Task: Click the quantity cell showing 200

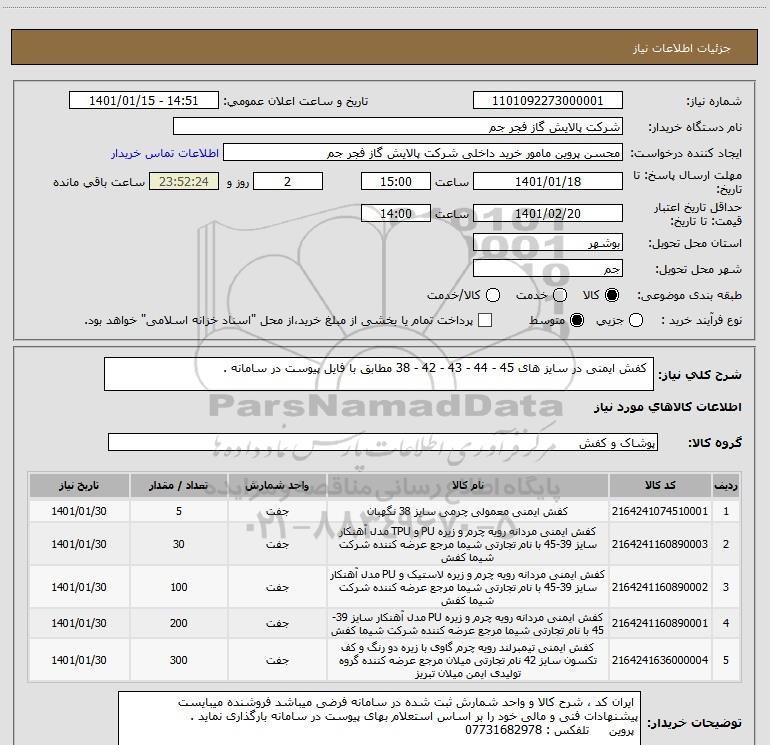Action: [179, 623]
